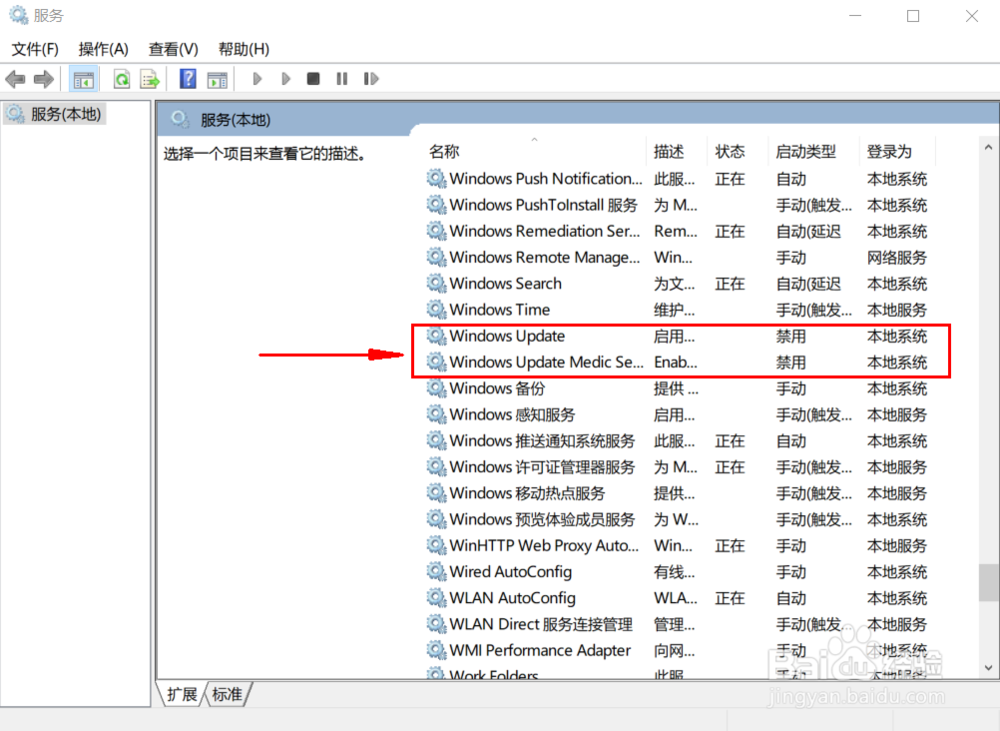Screen dimensions: 1000x731
Task: Select Windows Push Notification... service
Action: 546,179
